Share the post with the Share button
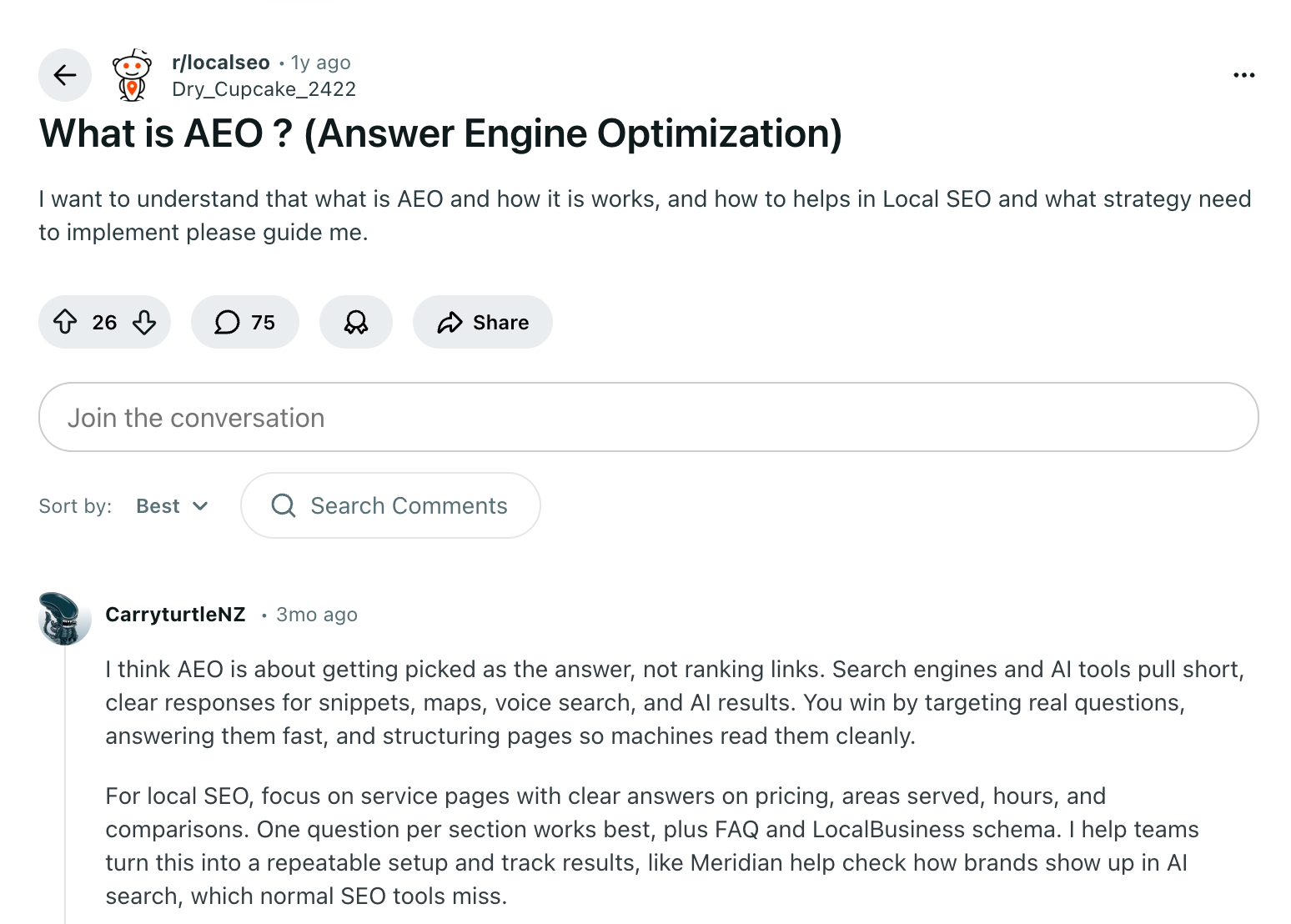This screenshot has height=924, width=1291. point(483,322)
